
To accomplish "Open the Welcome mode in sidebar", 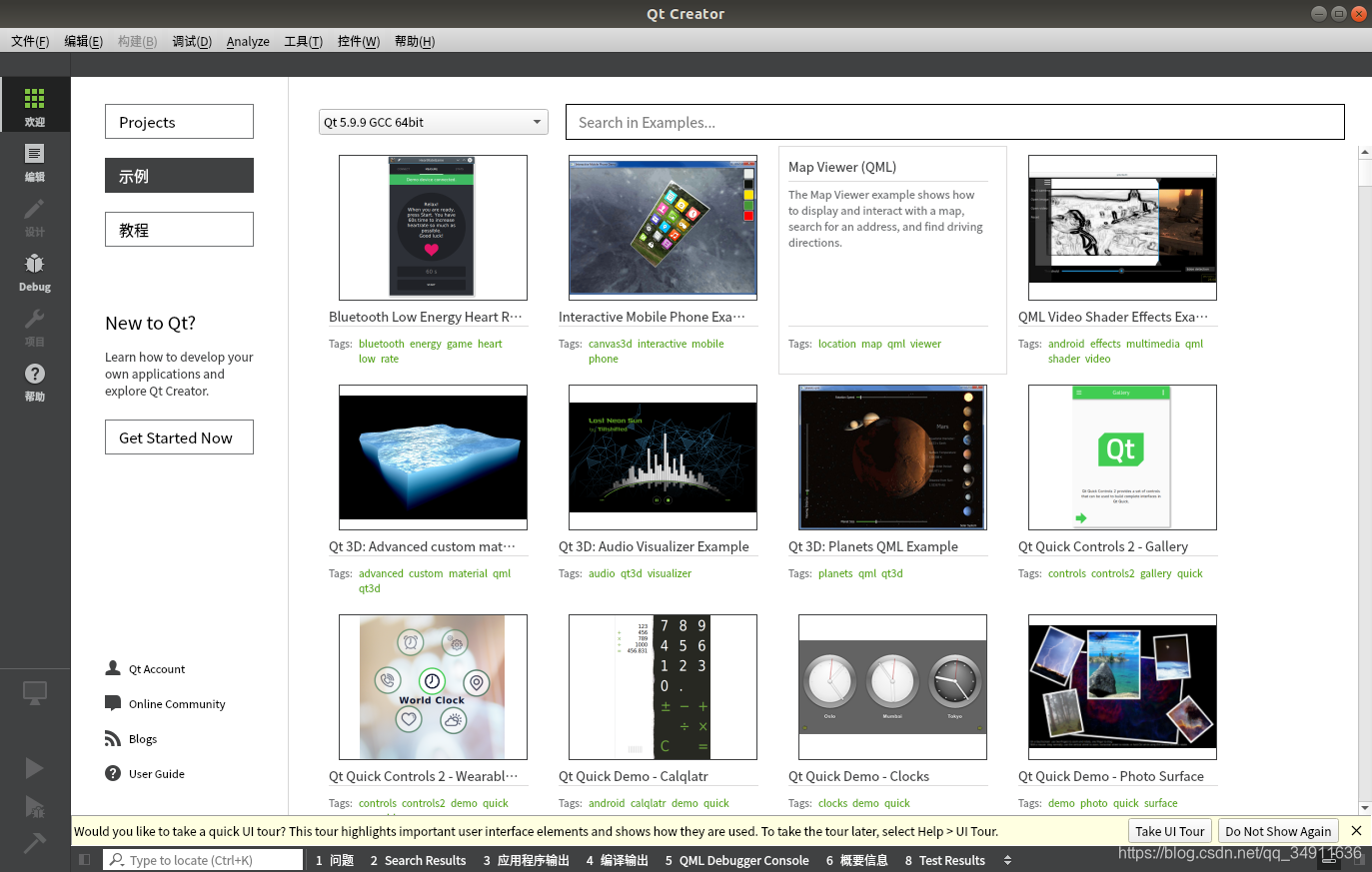I will click(x=35, y=105).
